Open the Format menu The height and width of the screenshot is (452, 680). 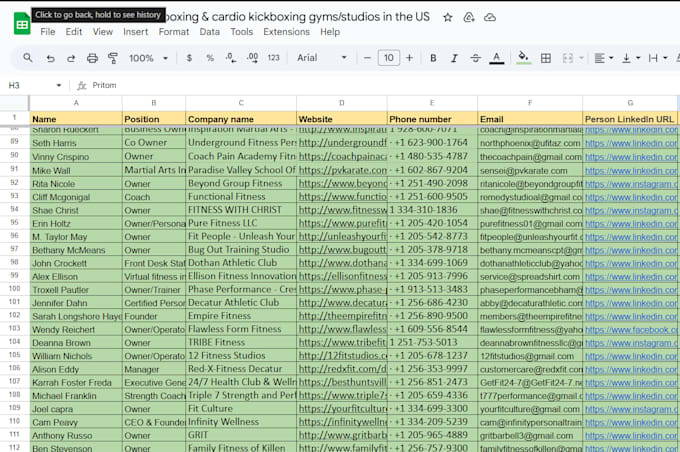[x=174, y=32]
